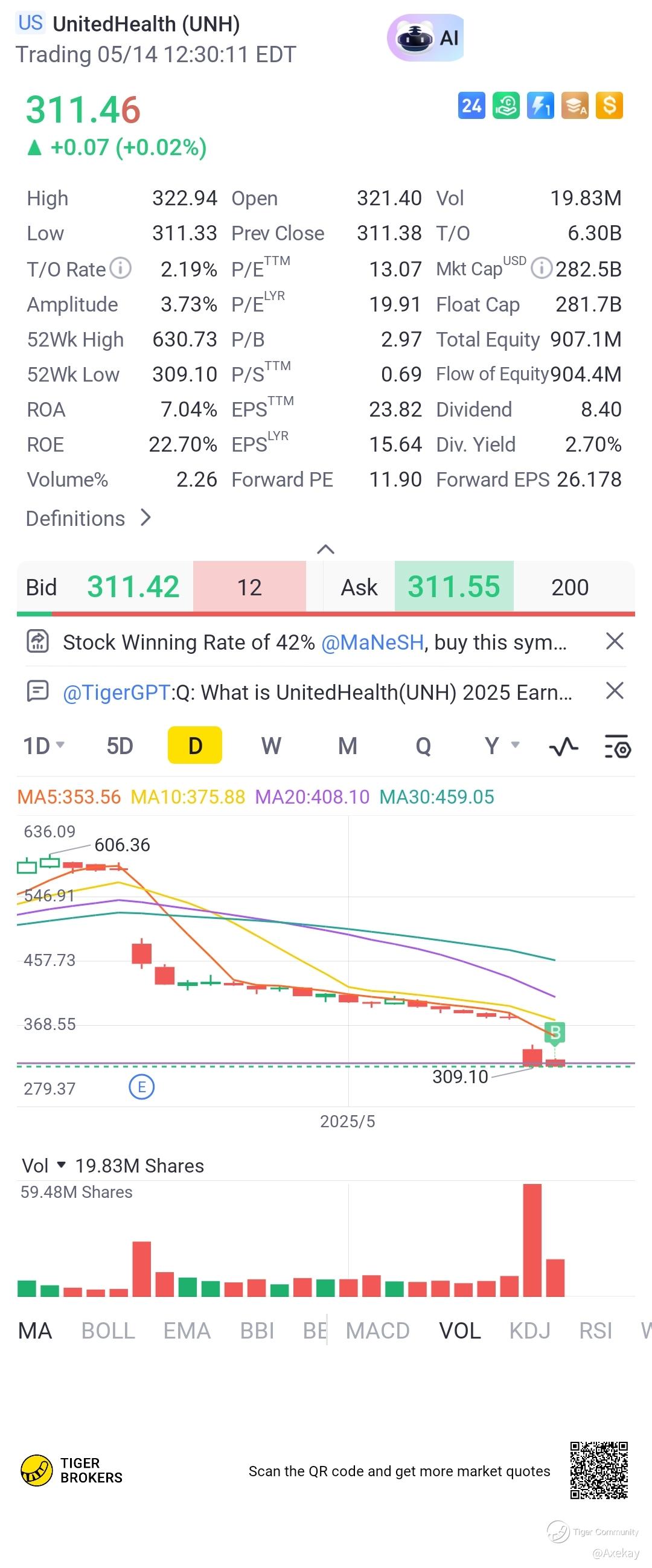Dismiss the Stock Winning Rate banner
The image size is (652, 1568).
click(615, 641)
